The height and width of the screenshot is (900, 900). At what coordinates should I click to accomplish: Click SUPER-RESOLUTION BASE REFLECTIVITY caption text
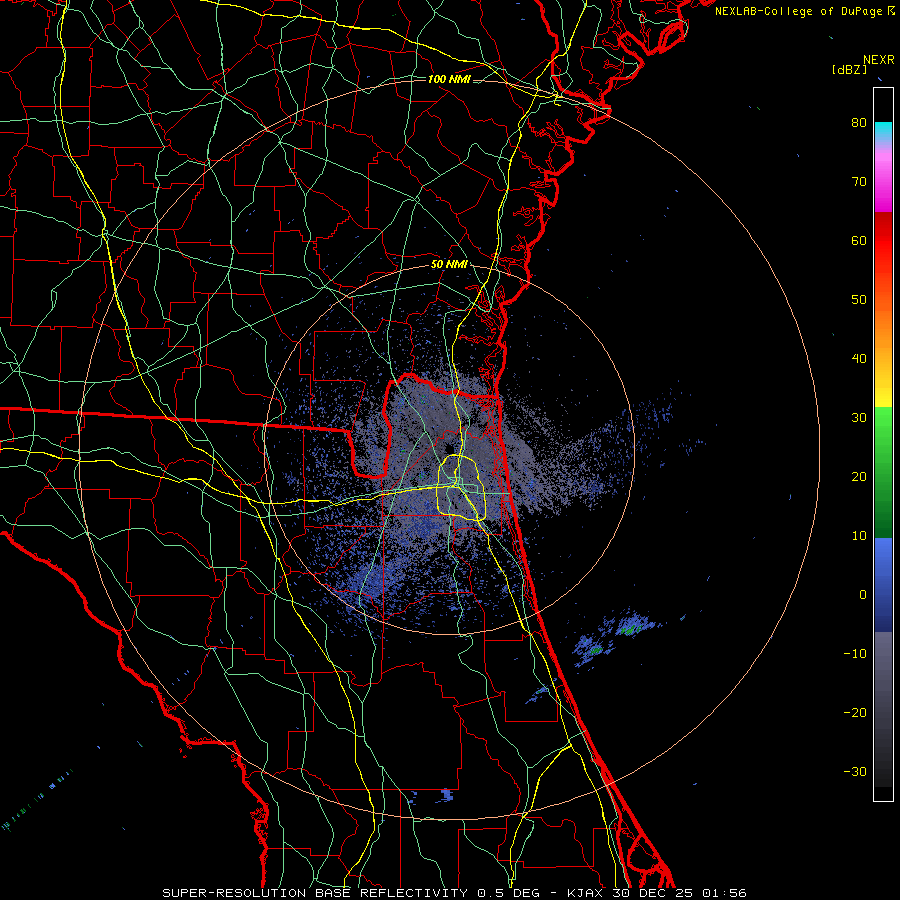tap(315, 893)
